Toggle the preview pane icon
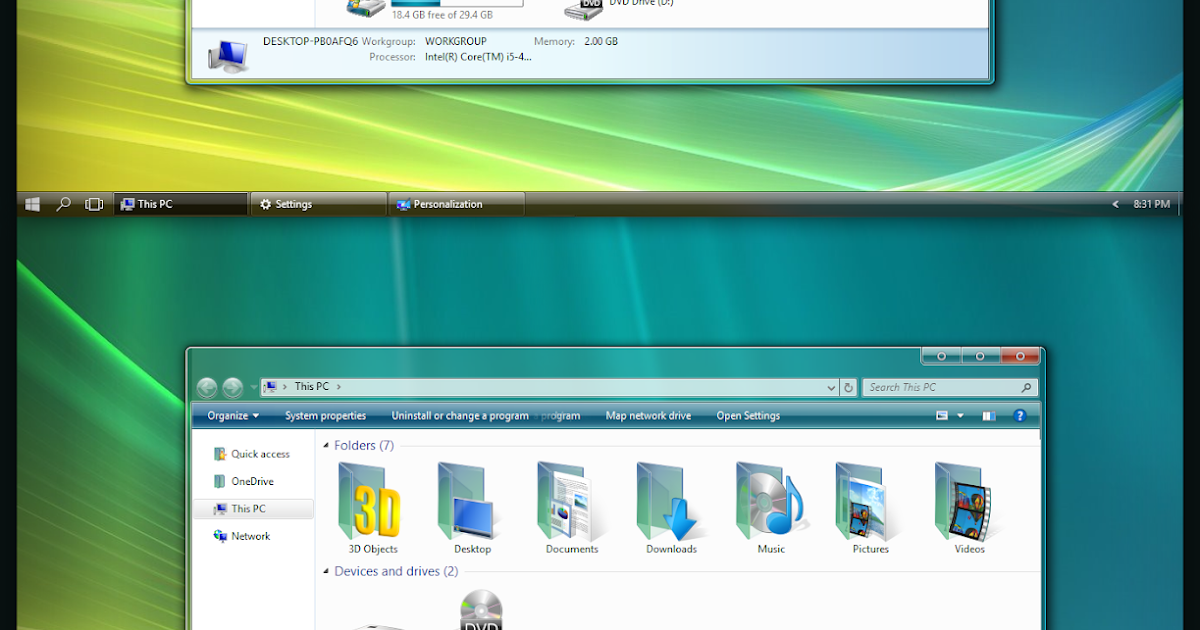The width and height of the screenshot is (1200, 630). click(x=989, y=416)
